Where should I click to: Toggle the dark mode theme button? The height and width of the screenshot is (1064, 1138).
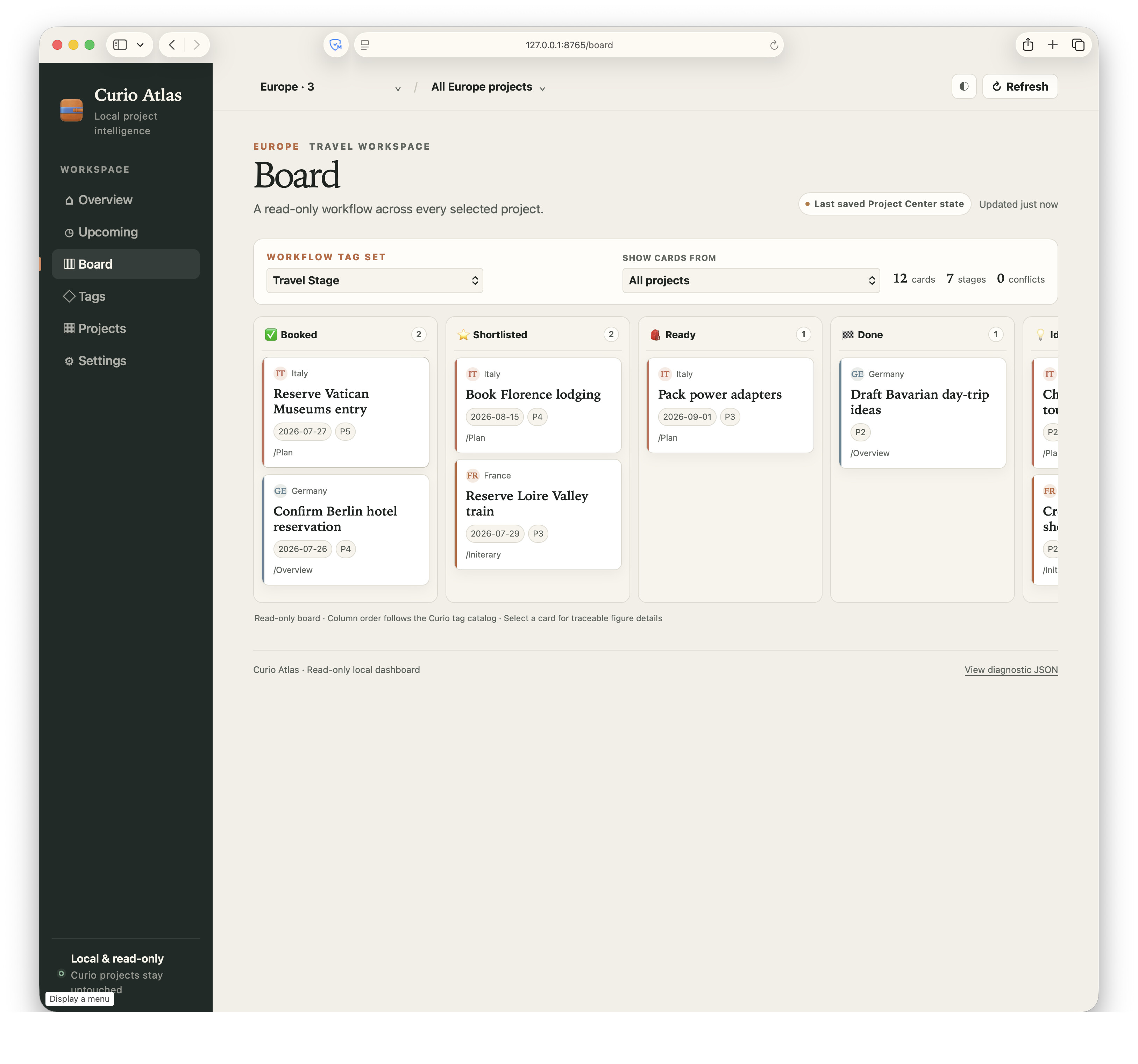click(964, 86)
